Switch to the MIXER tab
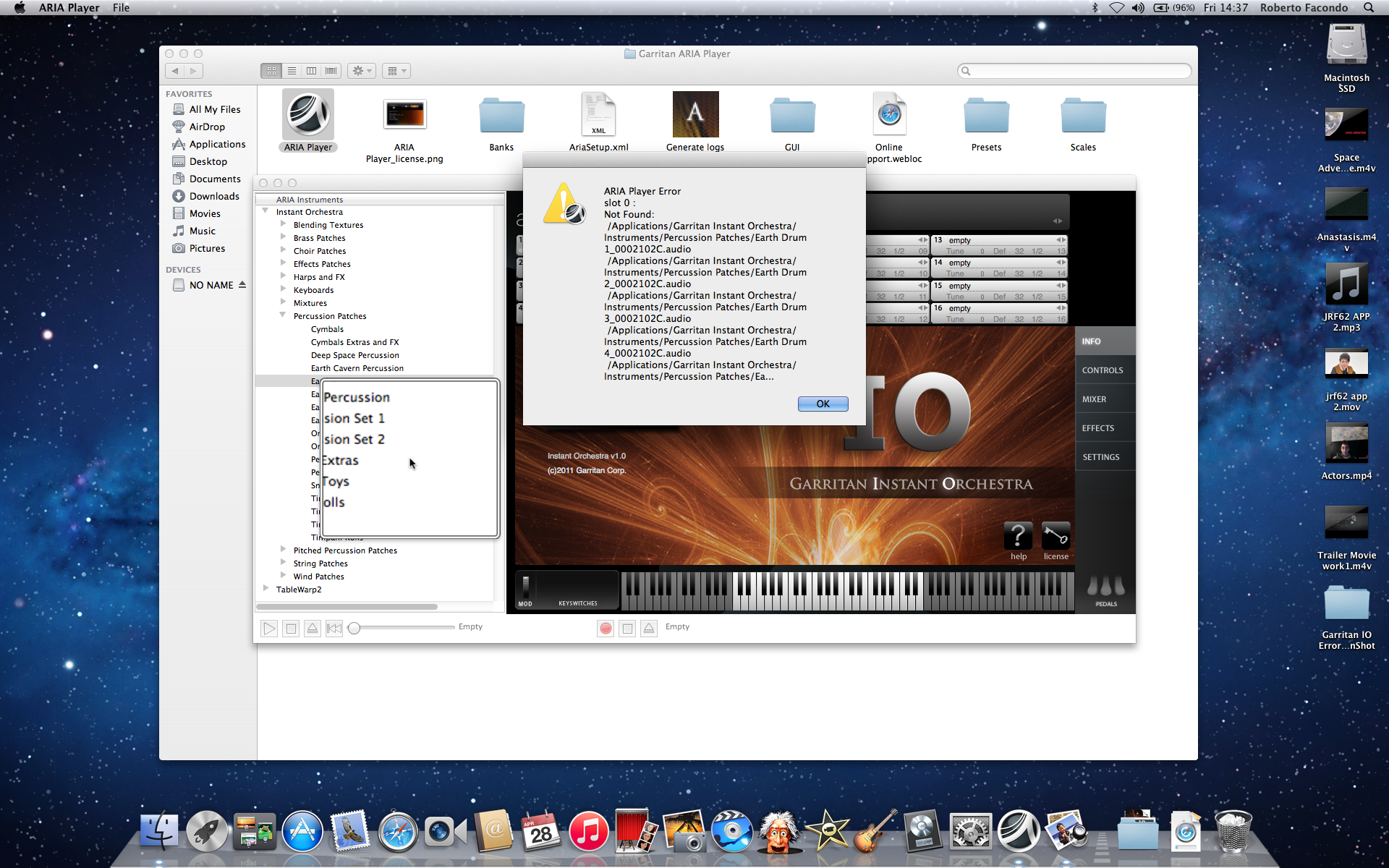The width and height of the screenshot is (1389, 868). pos(1094,399)
